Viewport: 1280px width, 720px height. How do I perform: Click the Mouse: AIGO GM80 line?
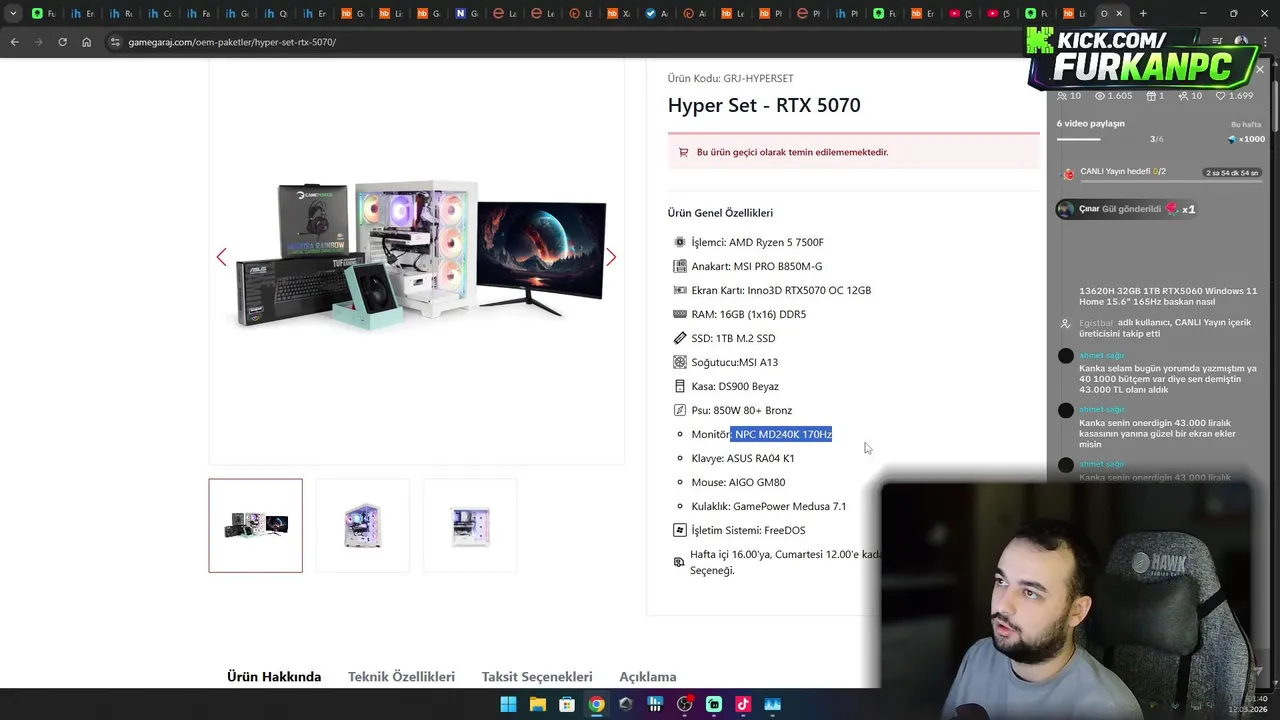tap(738, 482)
